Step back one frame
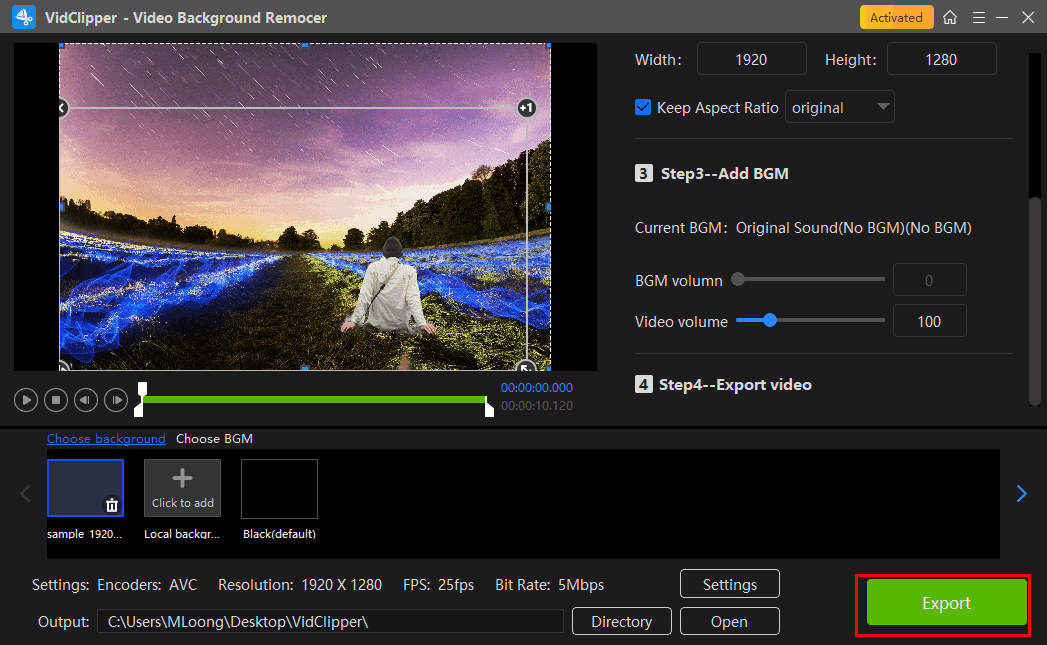This screenshot has height=645, width=1047. coord(86,400)
